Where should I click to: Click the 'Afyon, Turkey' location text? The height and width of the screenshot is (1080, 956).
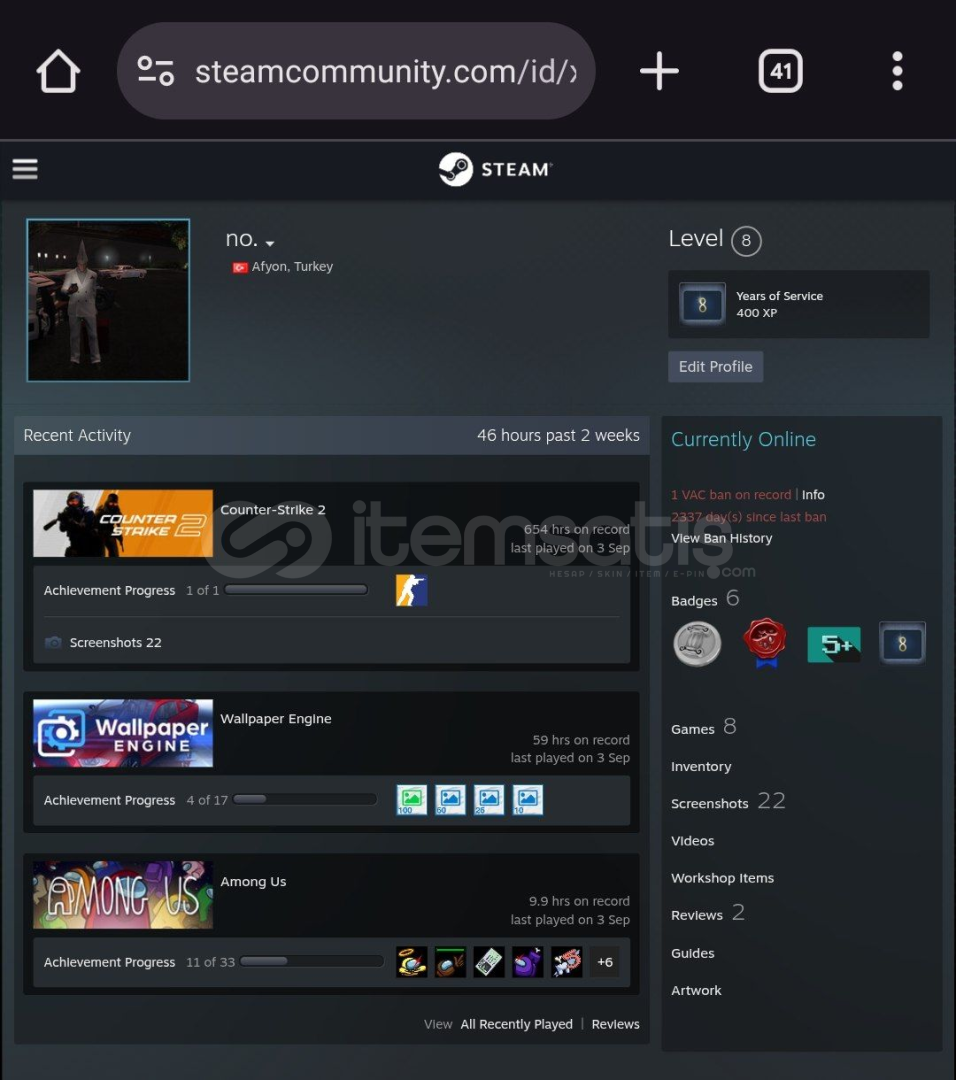292,267
